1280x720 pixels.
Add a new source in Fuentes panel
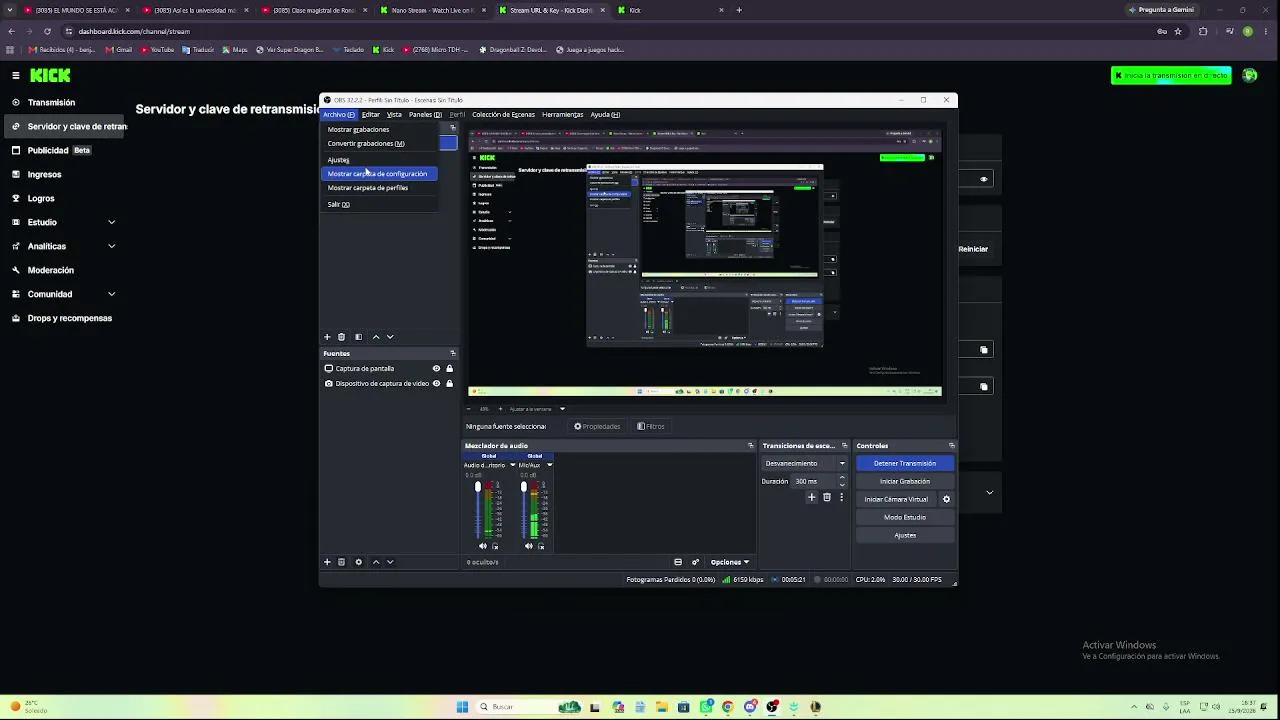327,562
